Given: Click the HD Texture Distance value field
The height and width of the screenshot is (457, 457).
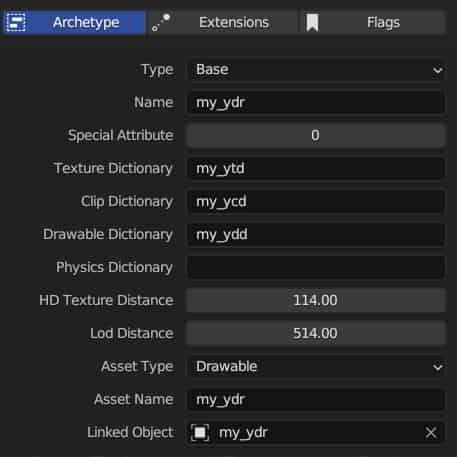Looking at the screenshot, I should (316, 301).
